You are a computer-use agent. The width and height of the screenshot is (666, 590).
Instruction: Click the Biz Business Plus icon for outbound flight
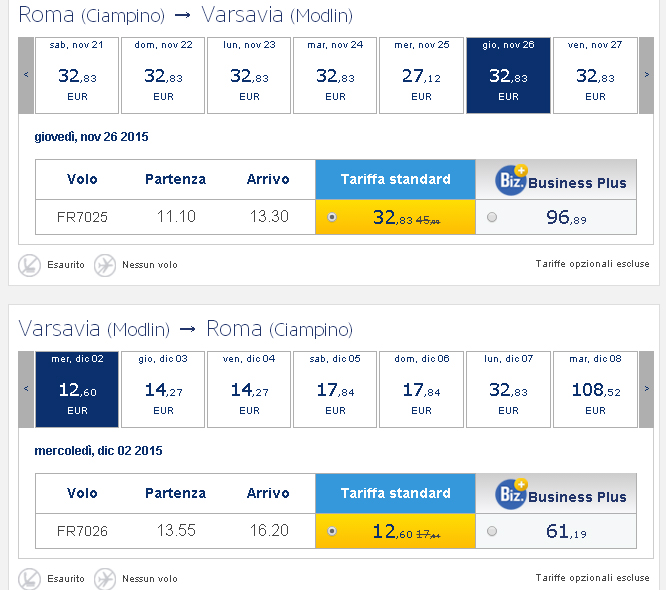click(511, 180)
